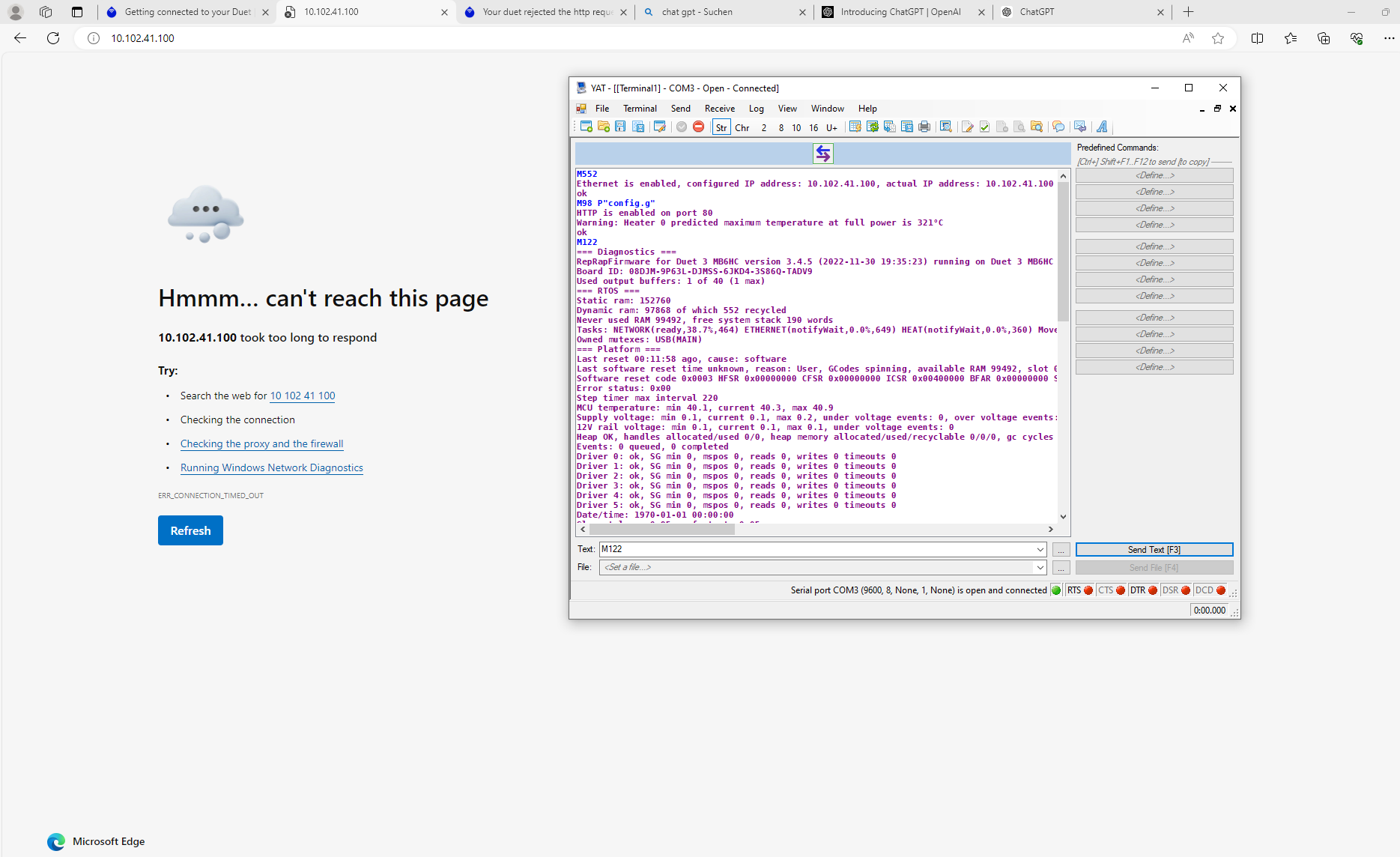Click the Open Terminal folder icon in YAT
The height and width of the screenshot is (857, 1400).
point(604,127)
